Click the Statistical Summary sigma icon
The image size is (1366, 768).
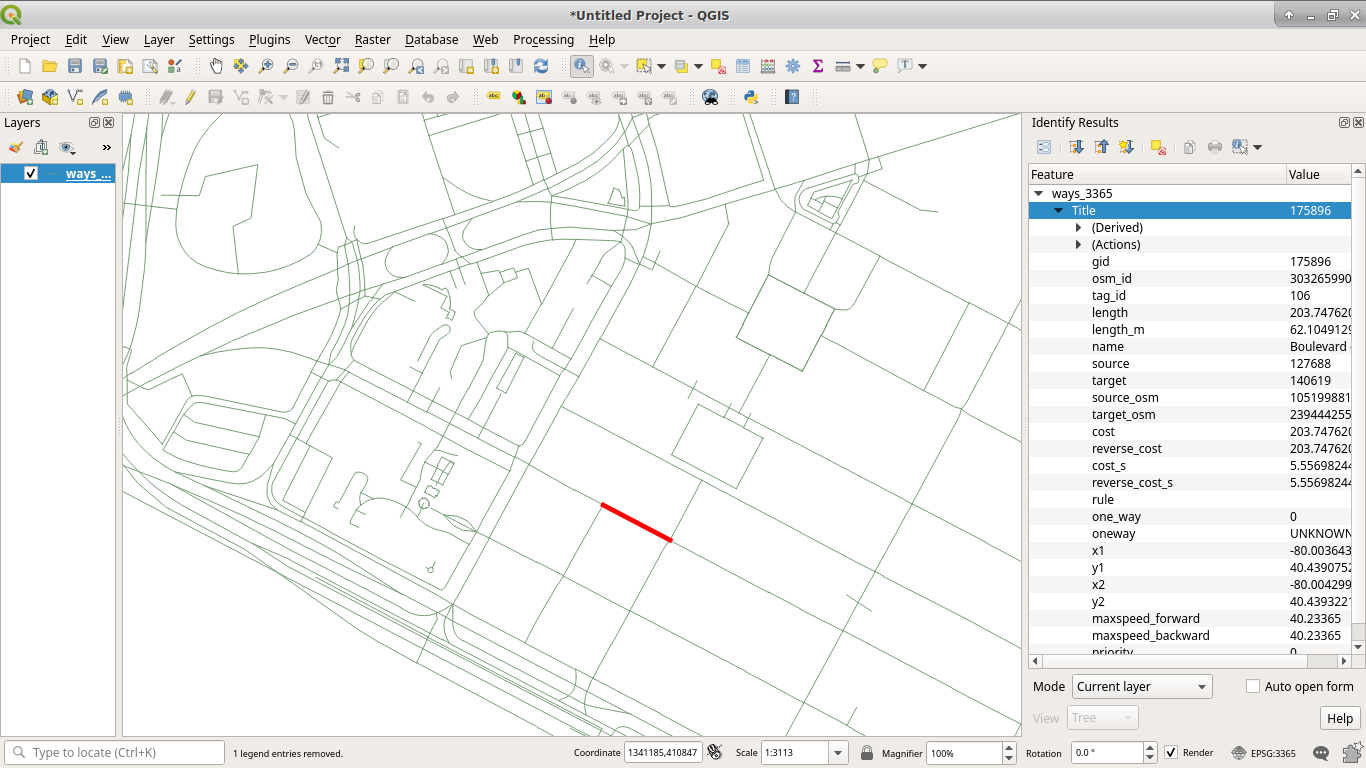[818, 66]
